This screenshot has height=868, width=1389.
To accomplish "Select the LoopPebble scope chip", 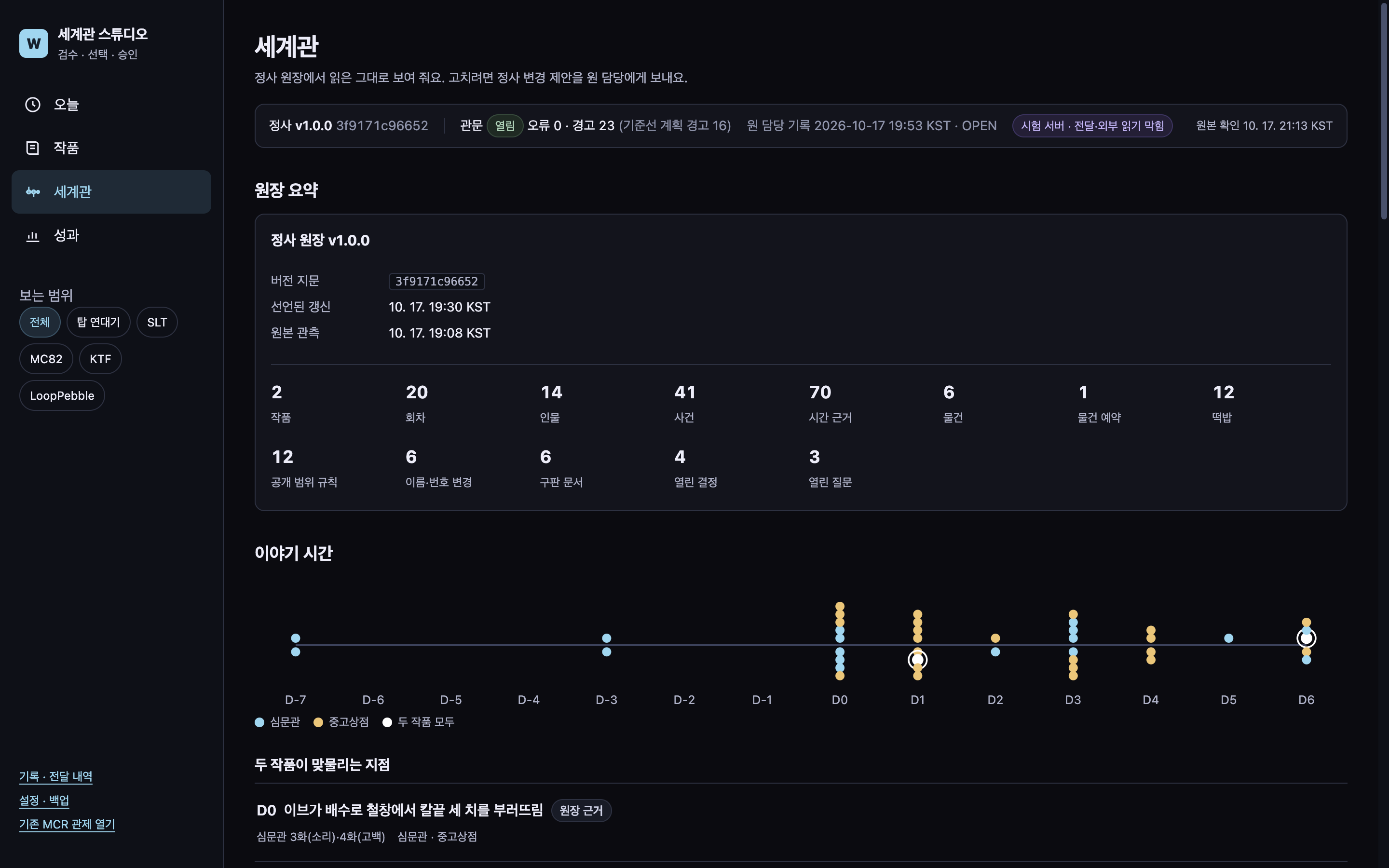I will (x=62, y=395).
